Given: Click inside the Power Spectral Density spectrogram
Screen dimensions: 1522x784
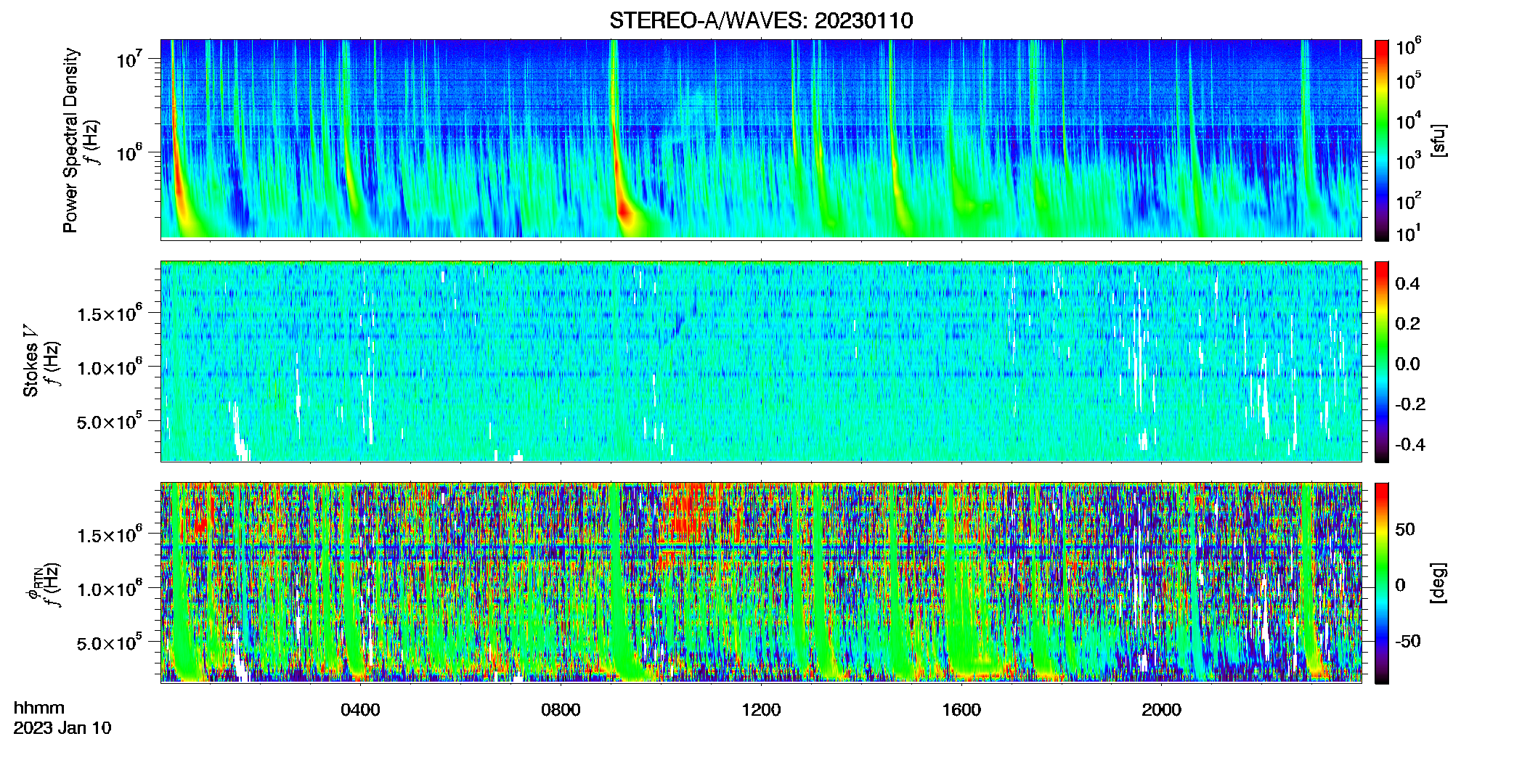Looking at the screenshot, I should [761, 139].
